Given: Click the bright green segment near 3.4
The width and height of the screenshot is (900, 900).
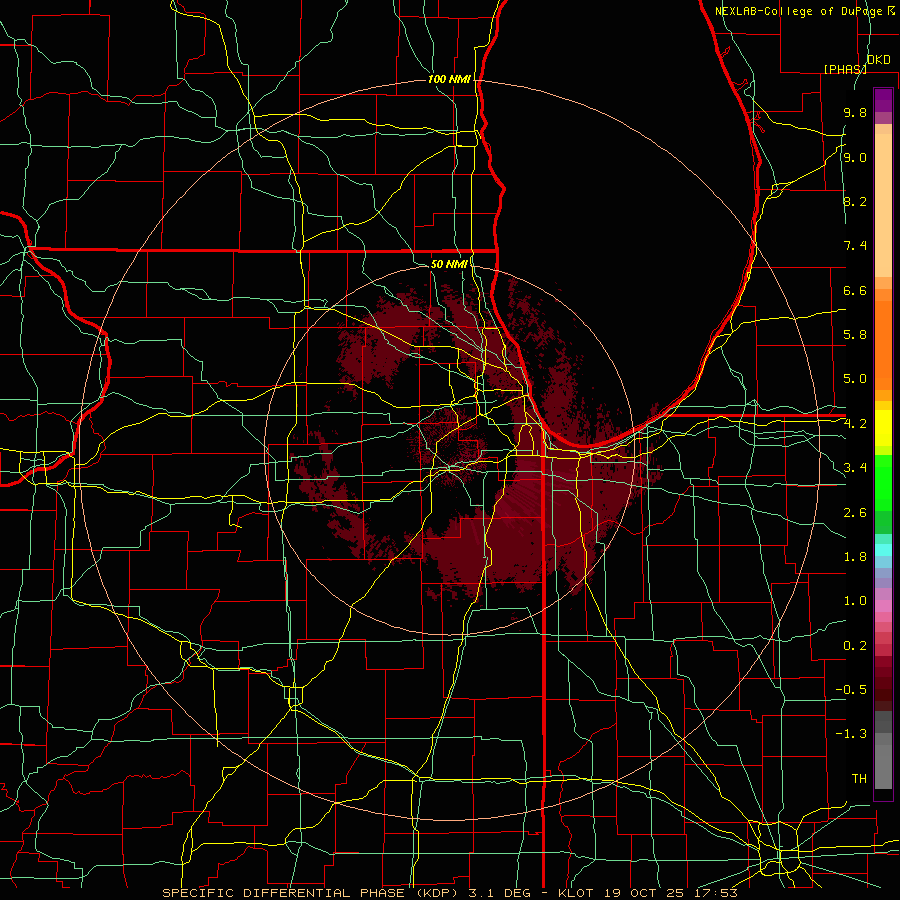Looking at the screenshot, I should 883,483.
